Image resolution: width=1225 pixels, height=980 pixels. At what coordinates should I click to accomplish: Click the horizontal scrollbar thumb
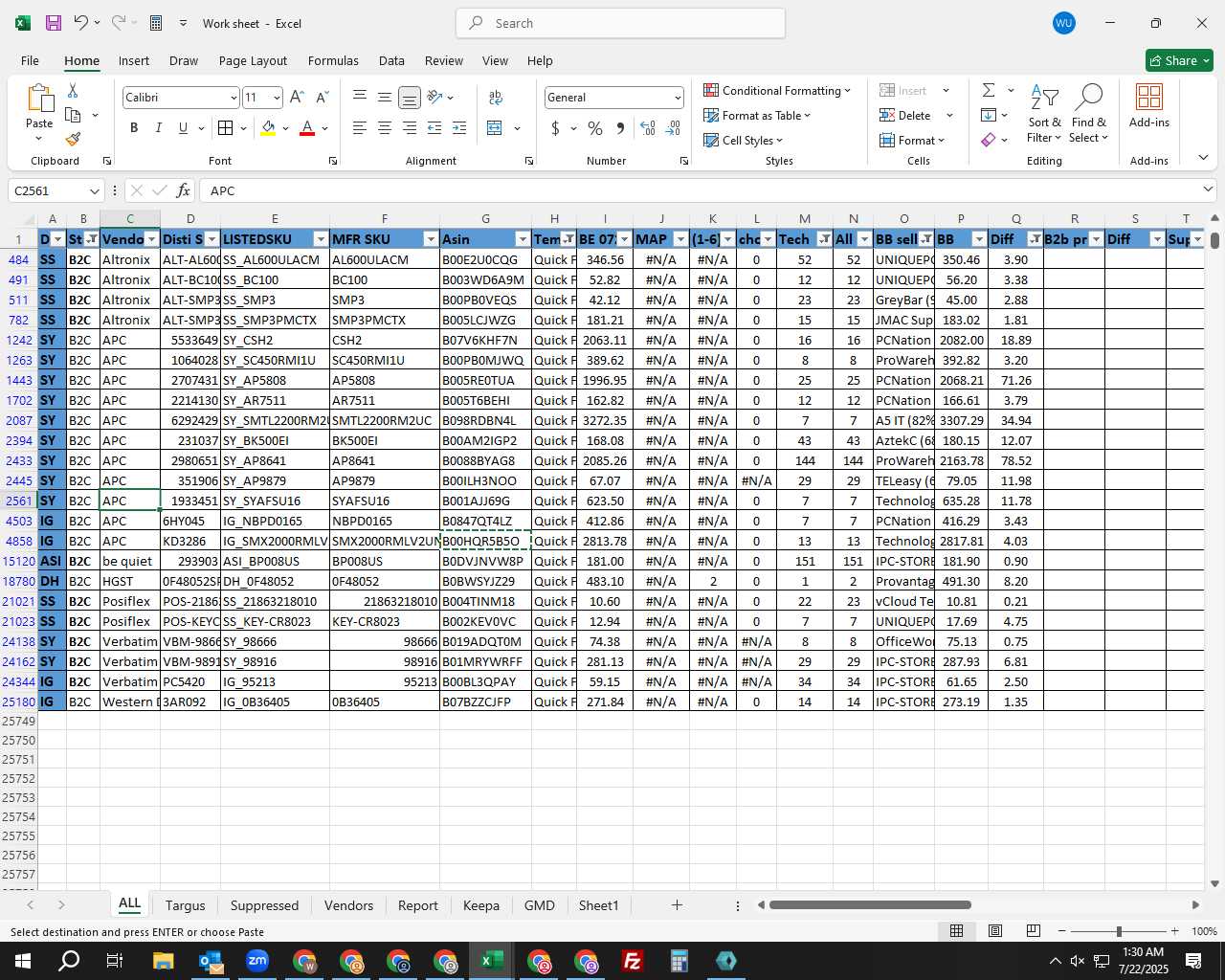point(870,904)
